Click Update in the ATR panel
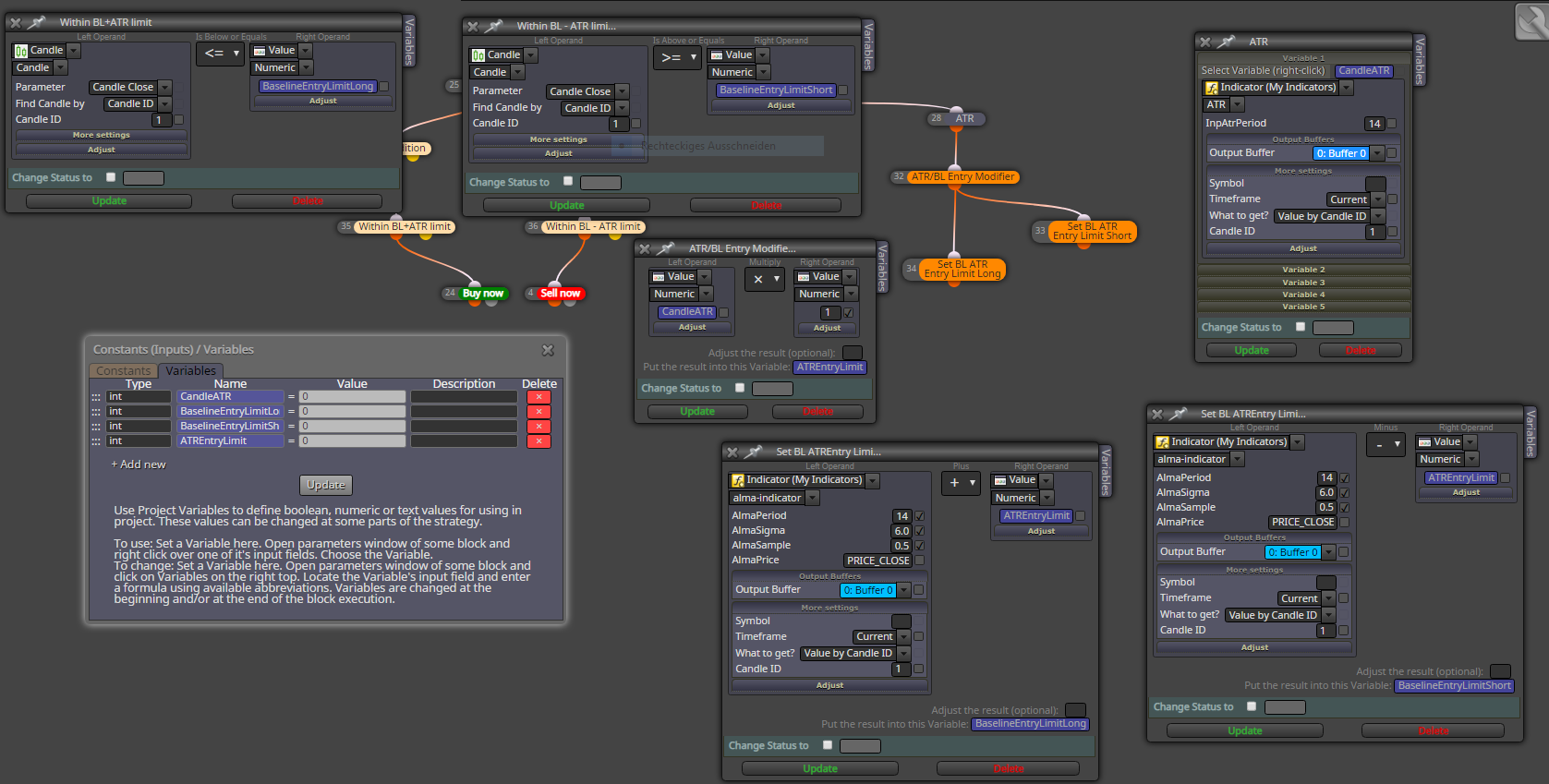 click(1252, 350)
